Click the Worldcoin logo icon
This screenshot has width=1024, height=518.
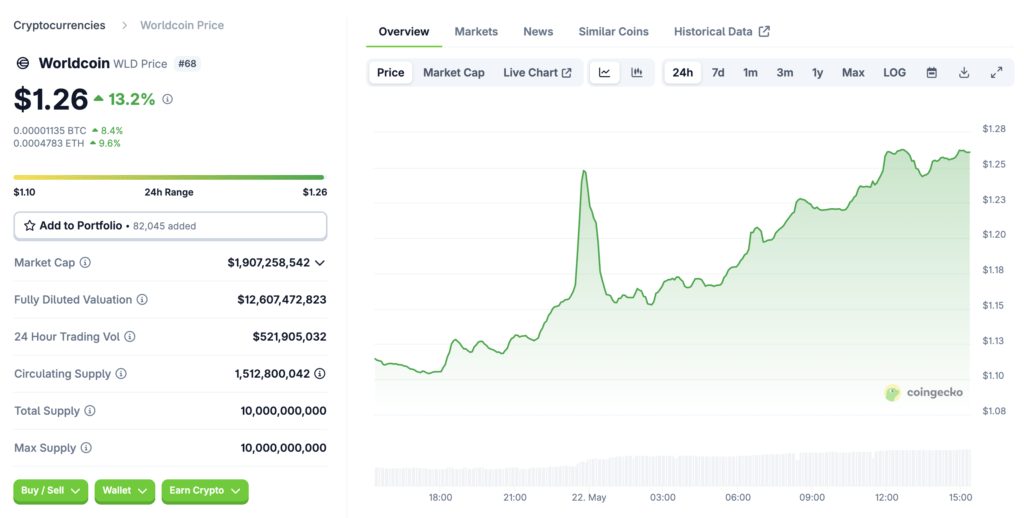coord(22,63)
